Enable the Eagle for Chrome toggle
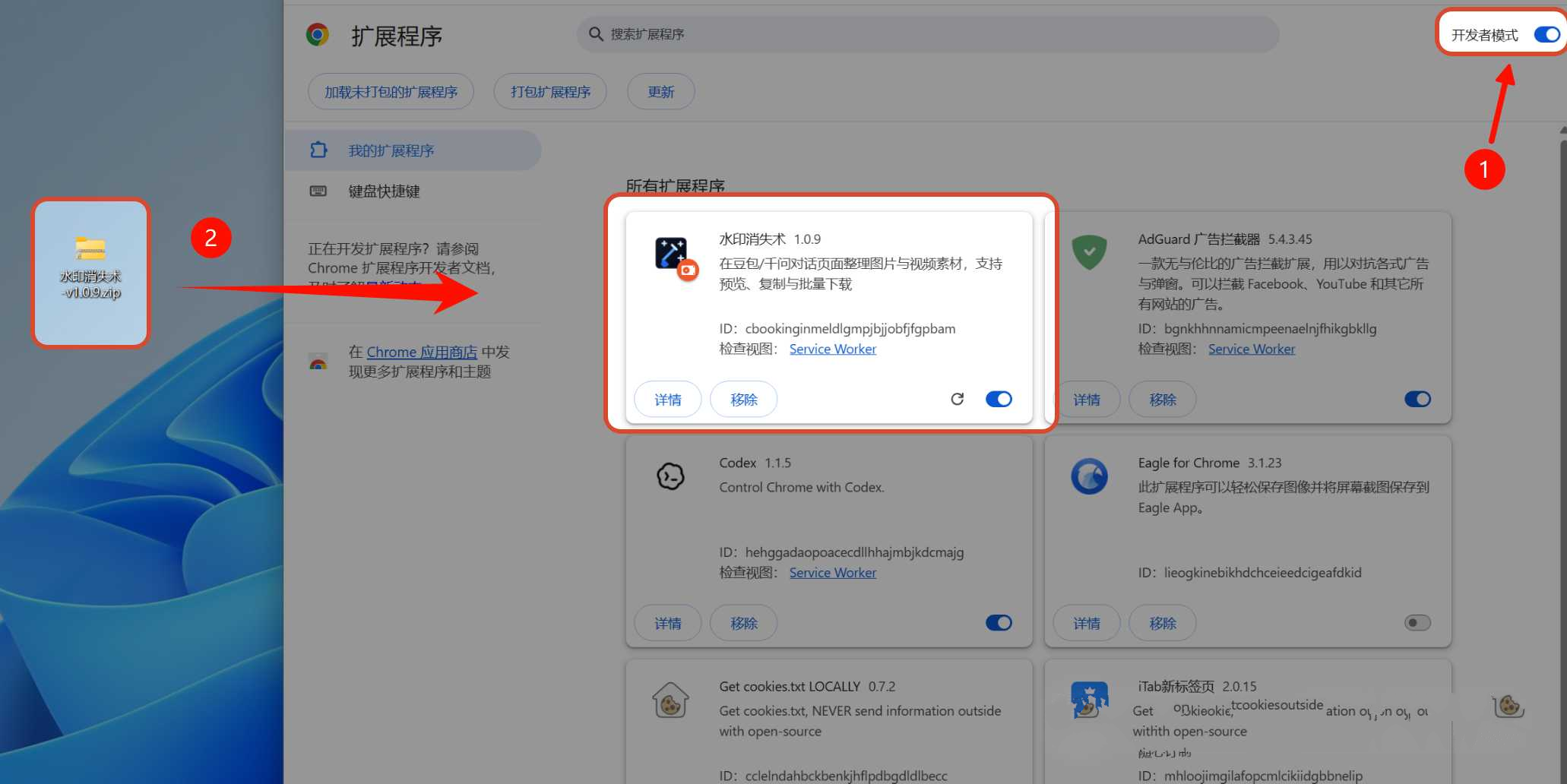 [1417, 623]
